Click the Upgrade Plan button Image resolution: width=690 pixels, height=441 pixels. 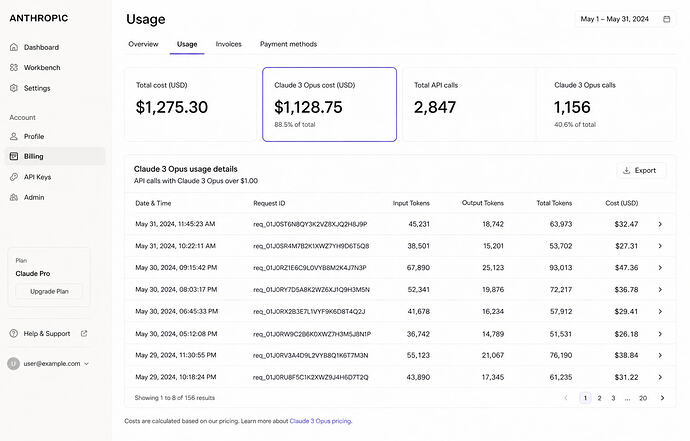click(x=49, y=291)
